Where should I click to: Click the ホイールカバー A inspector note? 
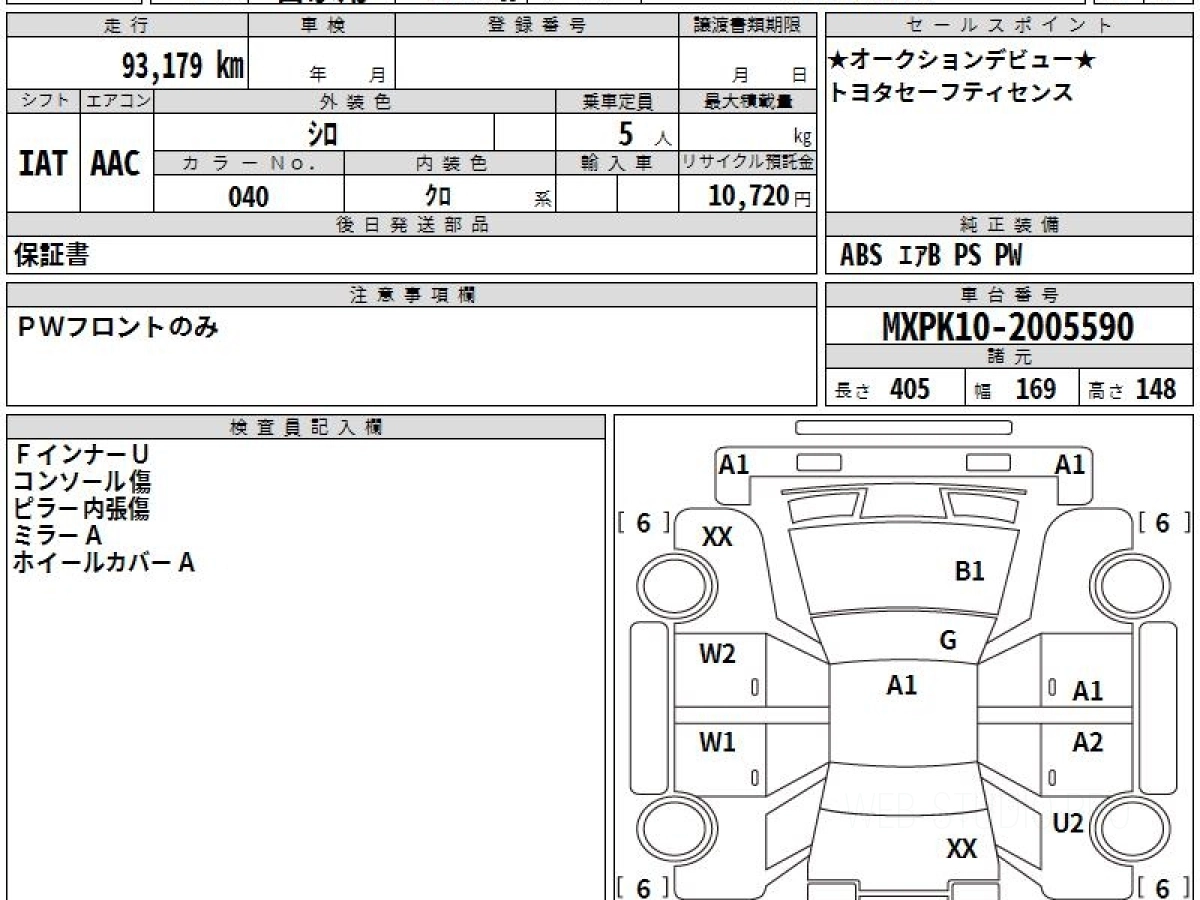(104, 562)
